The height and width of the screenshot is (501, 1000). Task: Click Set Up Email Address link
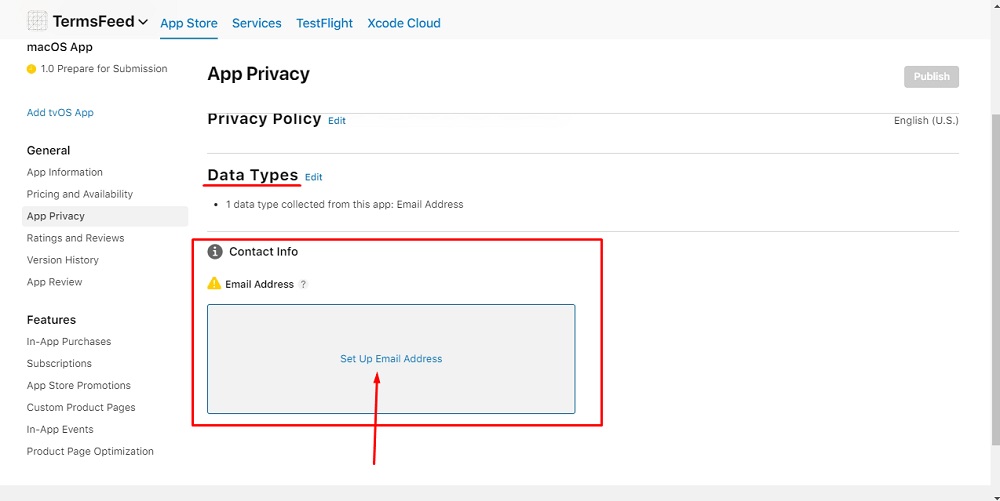391,359
